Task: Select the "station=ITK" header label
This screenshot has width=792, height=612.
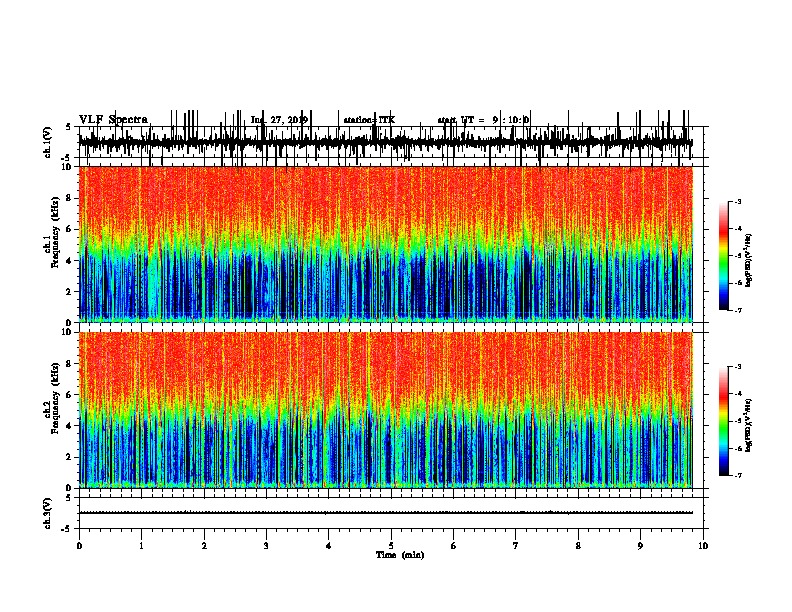Action: [x=369, y=120]
